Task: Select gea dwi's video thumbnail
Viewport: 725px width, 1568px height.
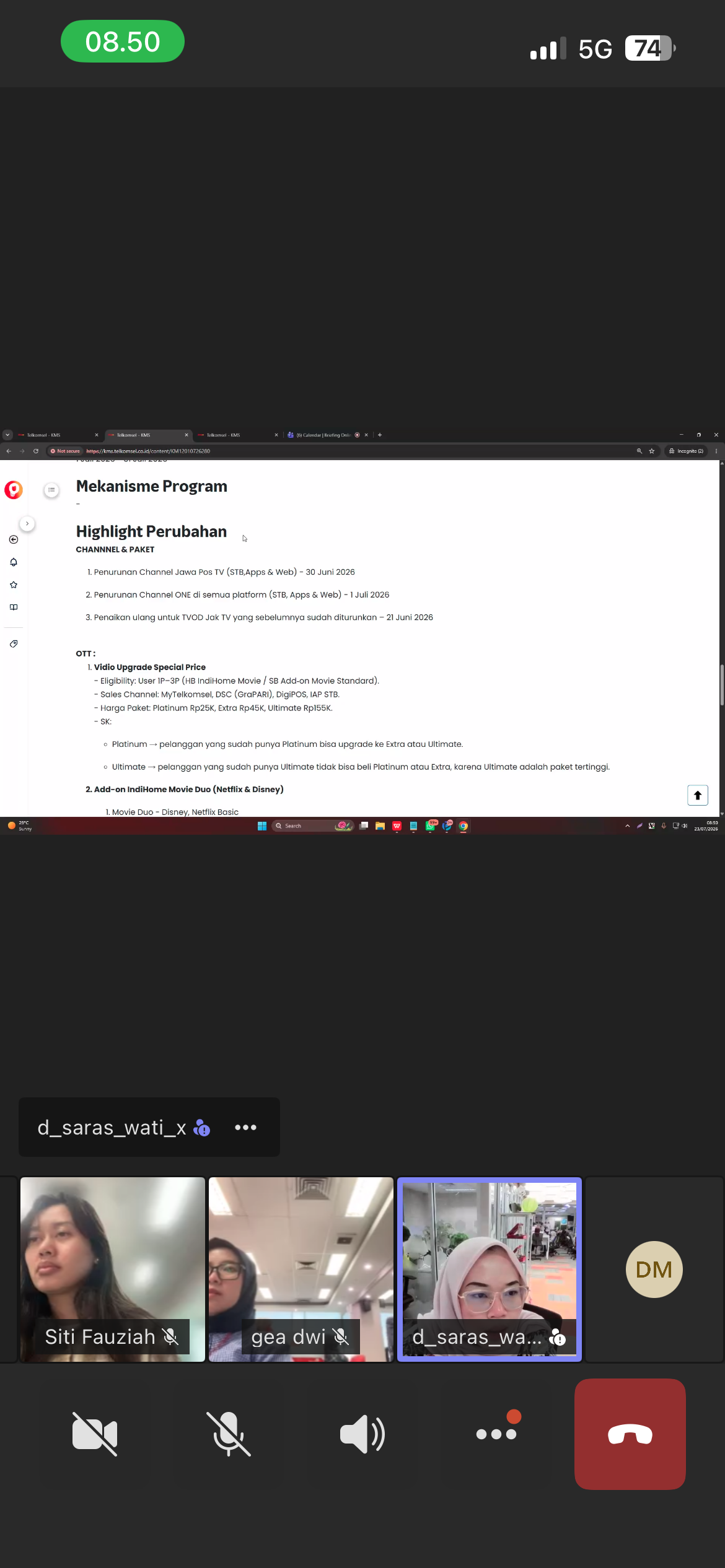Action: [301, 1270]
